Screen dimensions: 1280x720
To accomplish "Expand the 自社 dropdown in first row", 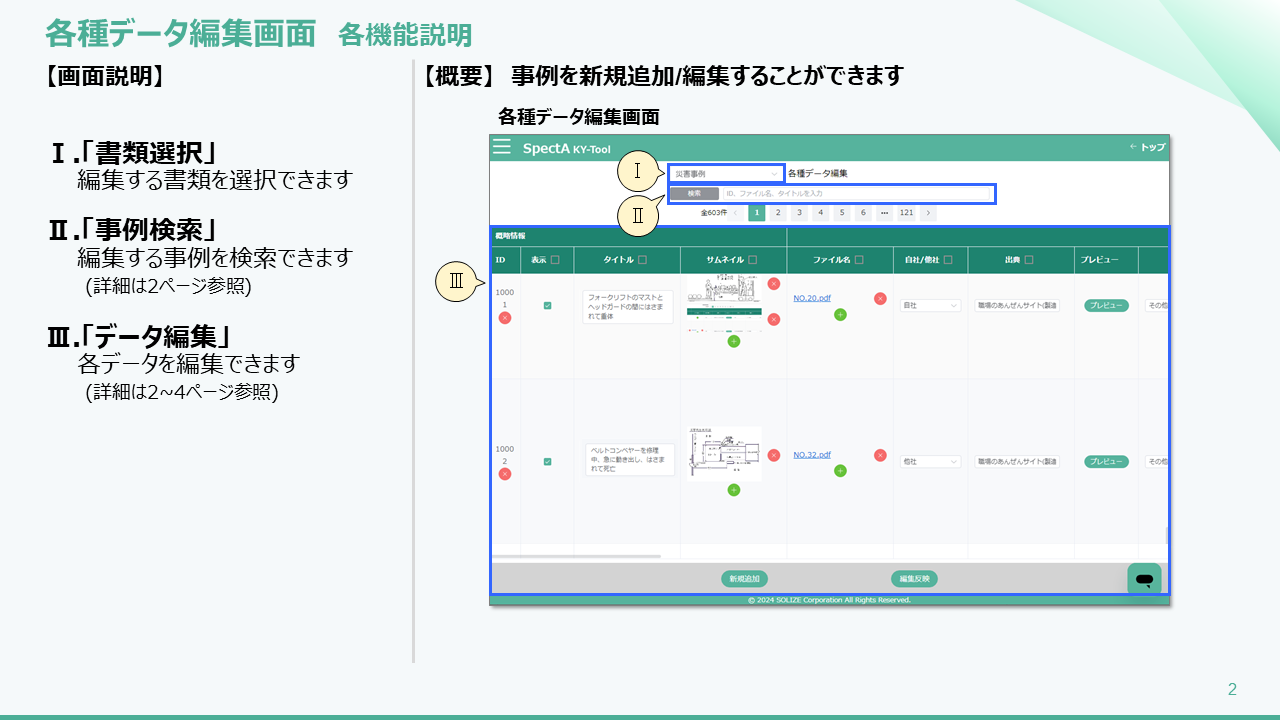I will click(930, 305).
